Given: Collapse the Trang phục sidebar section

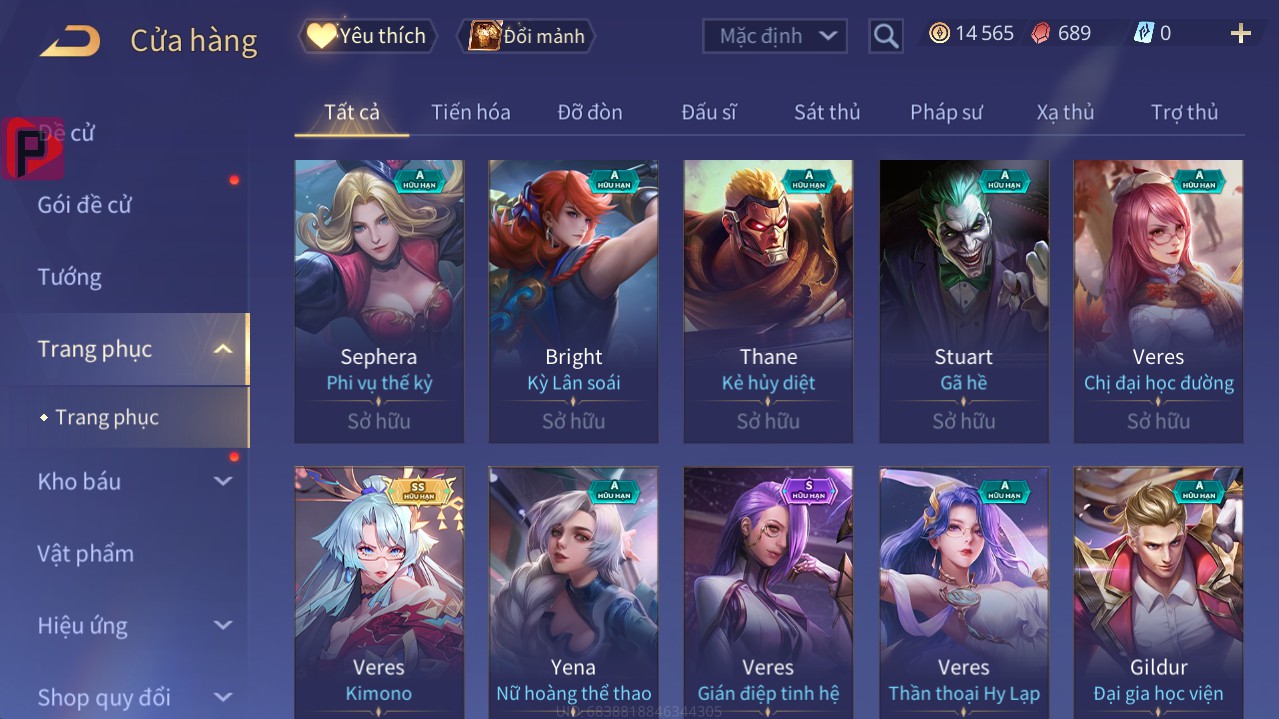Looking at the screenshot, I should tap(222, 349).
